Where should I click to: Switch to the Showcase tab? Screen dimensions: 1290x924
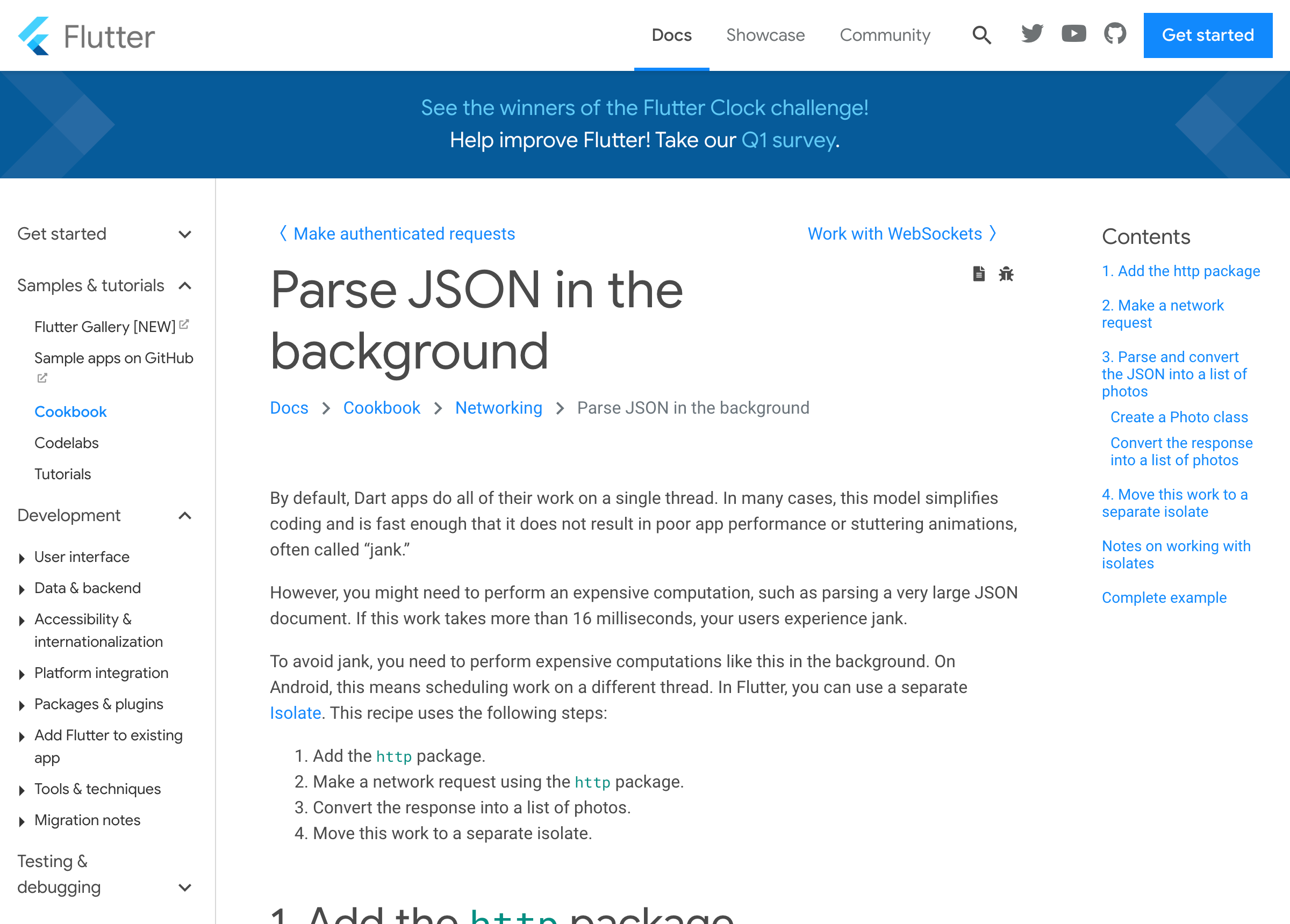click(x=765, y=35)
